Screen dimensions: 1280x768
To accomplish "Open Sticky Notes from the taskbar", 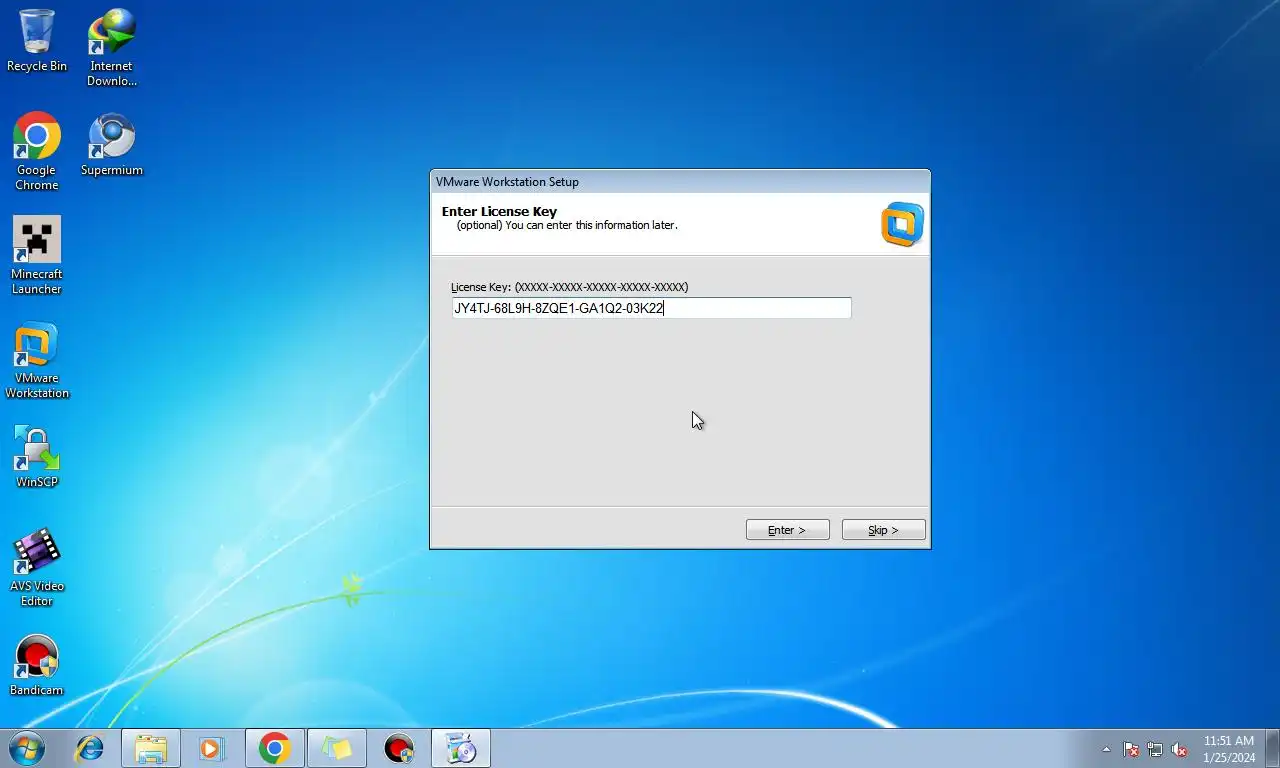I will click(x=336, y=748).
